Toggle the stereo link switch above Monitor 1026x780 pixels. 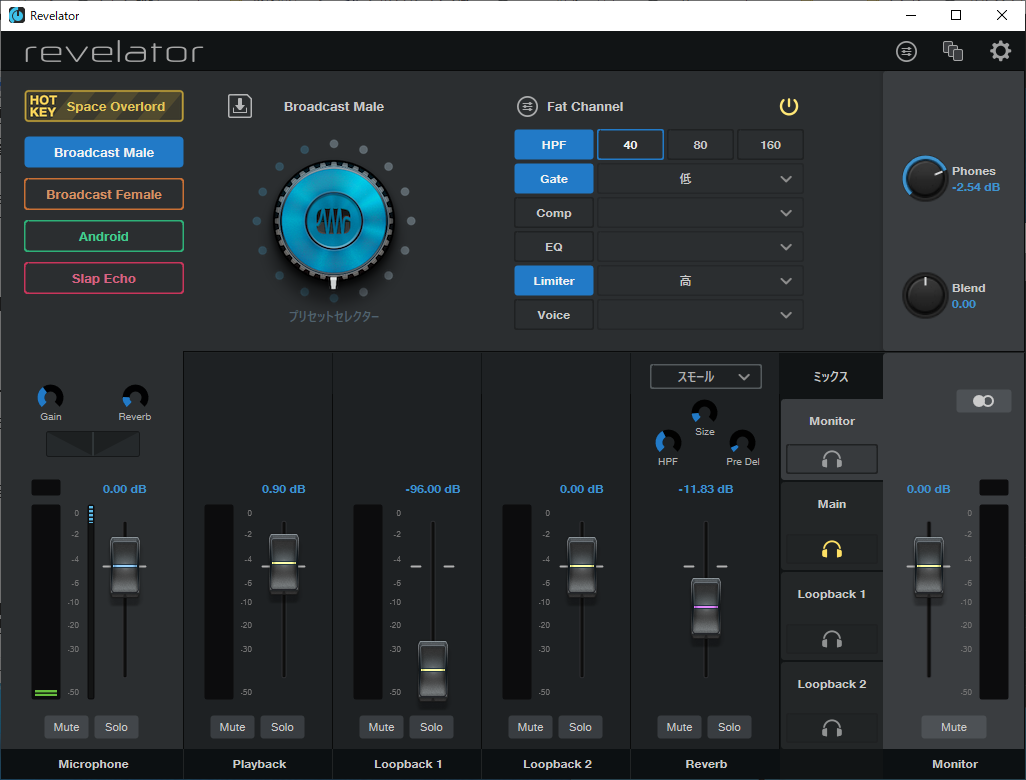(x=983, y=401)
